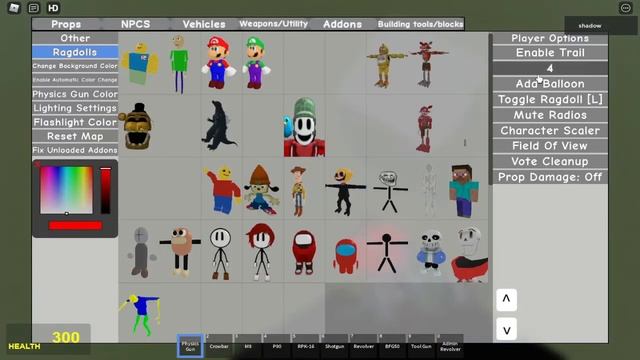The image size is (640, 360).
Task: Click the HD icon in top bar
Action: tap(53, 8)
